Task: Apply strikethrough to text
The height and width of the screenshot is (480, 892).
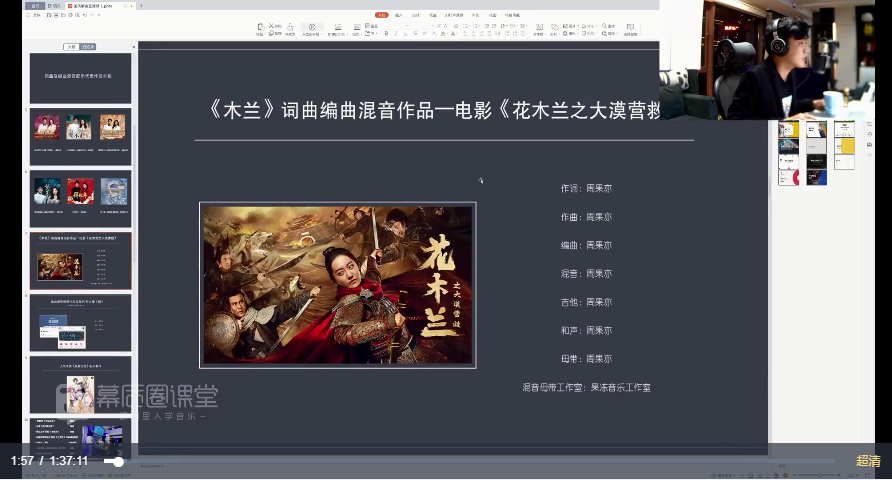Action: pos(415,33)
